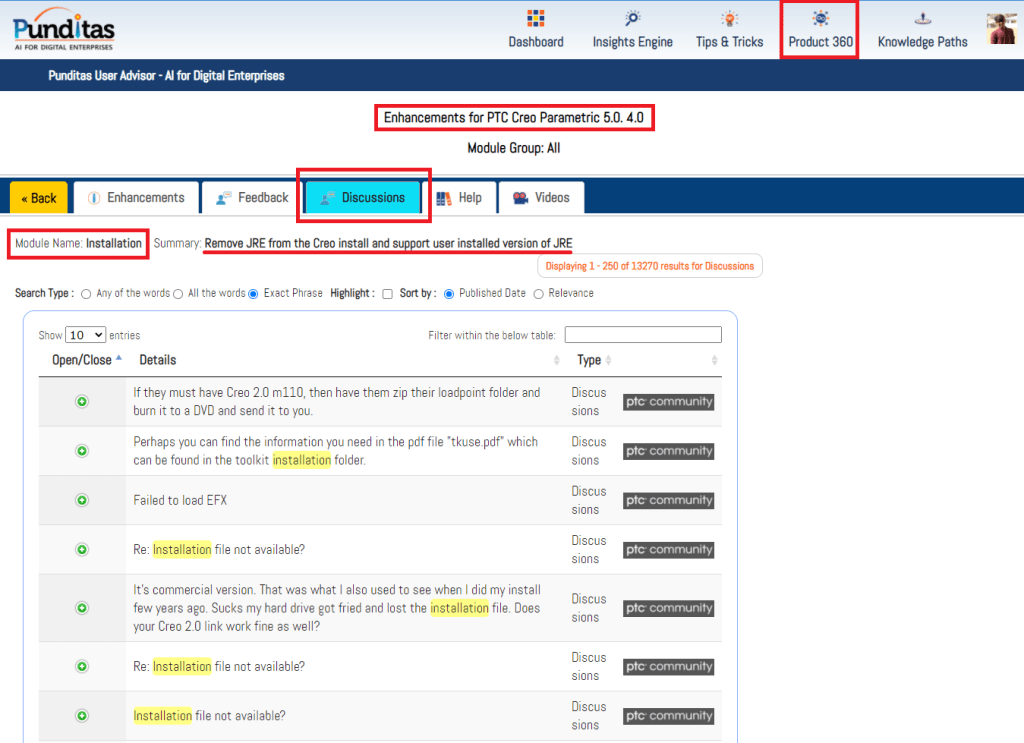Enable the Highlight checkbox
This screenshot has width=1024, height=743.
(x=387, y=294)
